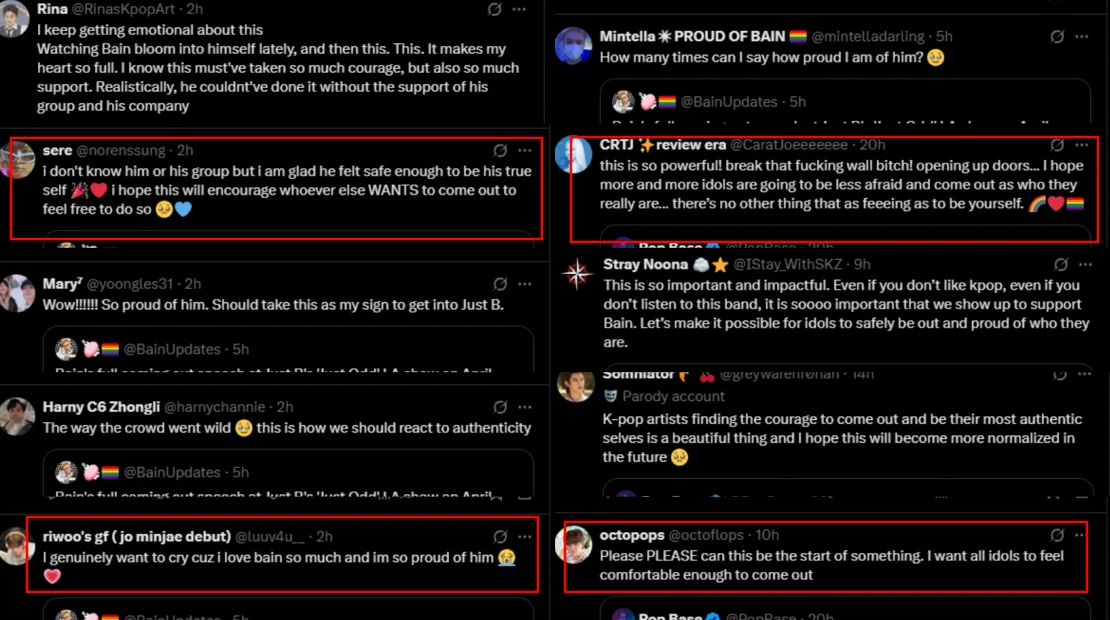
Task: Click the Grok icon on octopops' tweet
Action: click(1057, 535)
